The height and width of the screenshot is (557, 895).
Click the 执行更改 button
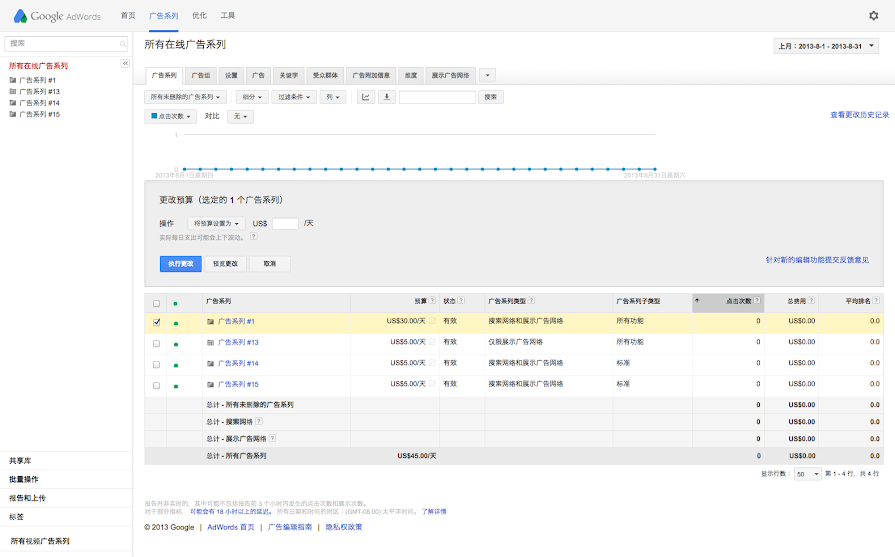[x=181, y=264]
